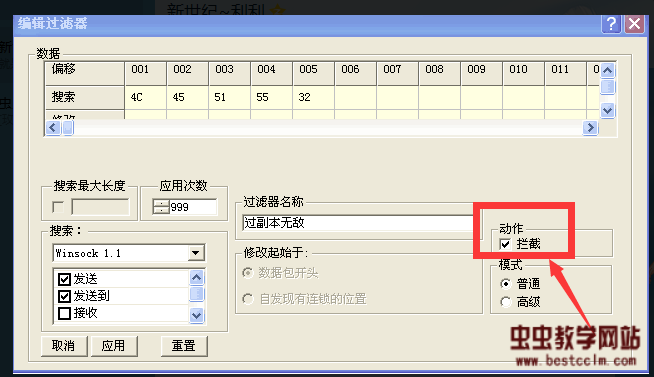Uncheck the 发送到 checkbox
This screenshot has width=654, height=377.
tap(64, 296)
